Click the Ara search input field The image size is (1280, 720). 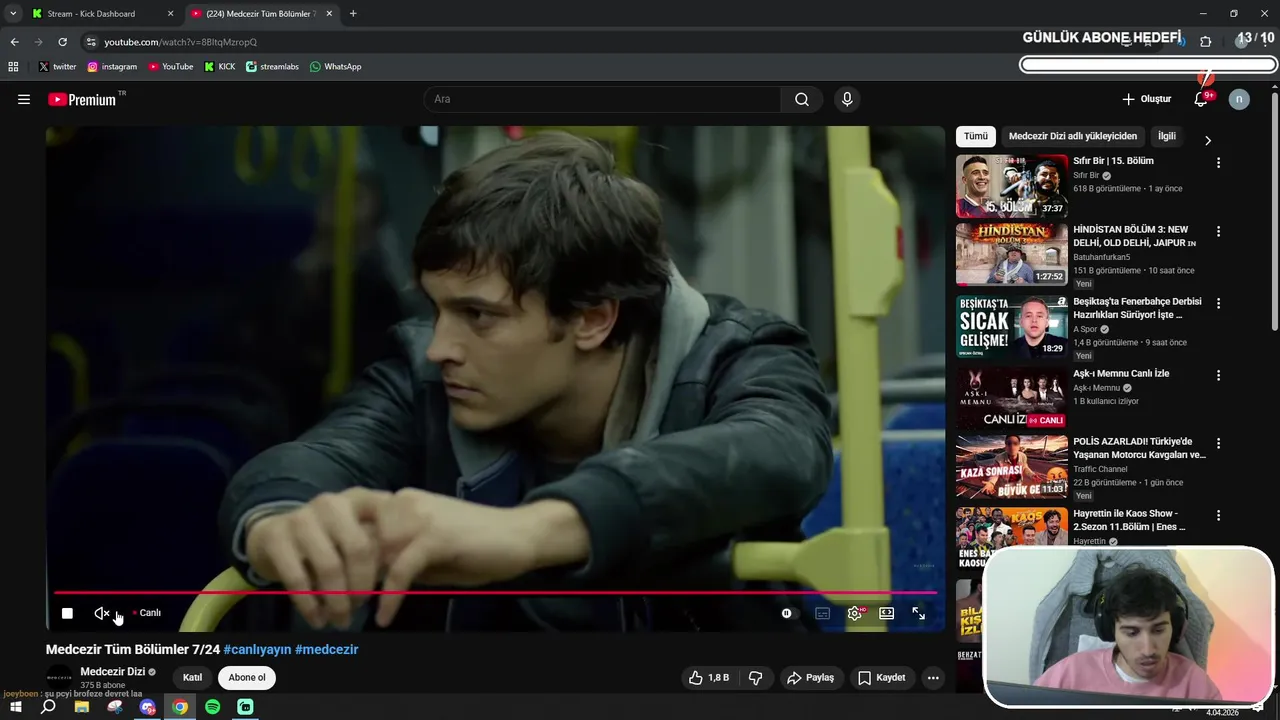[x=602, y=99]
